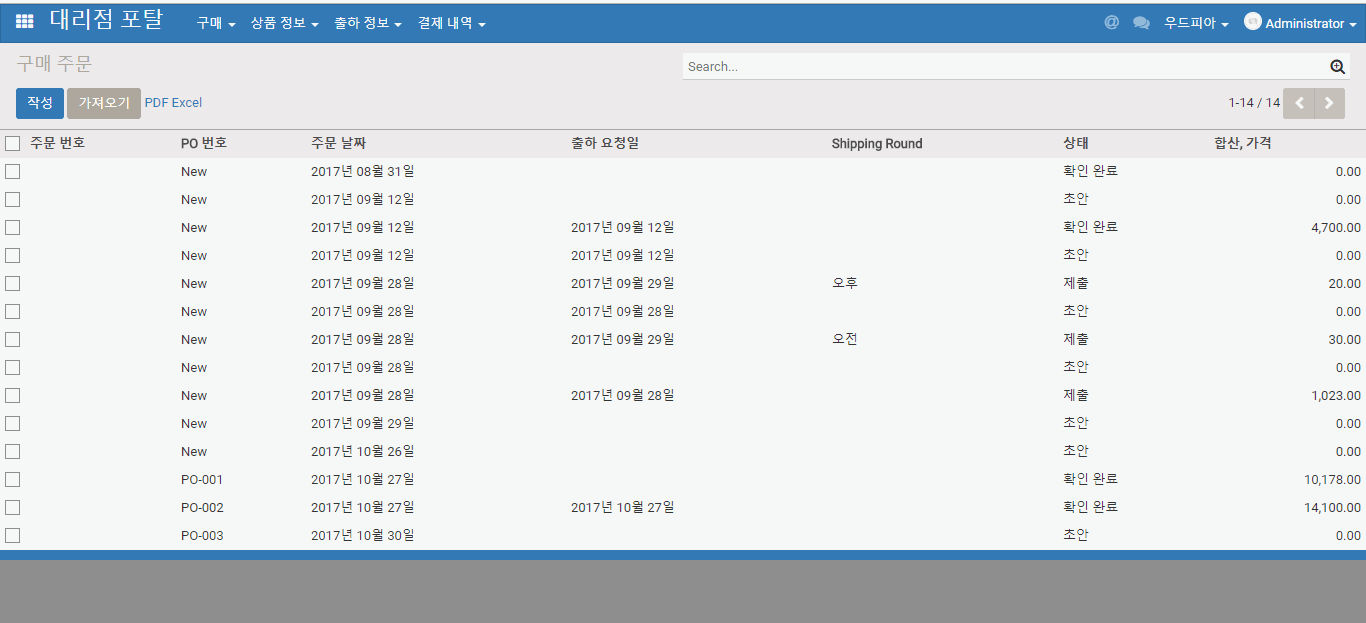Click the @ mentions icon

[1111, 22]
